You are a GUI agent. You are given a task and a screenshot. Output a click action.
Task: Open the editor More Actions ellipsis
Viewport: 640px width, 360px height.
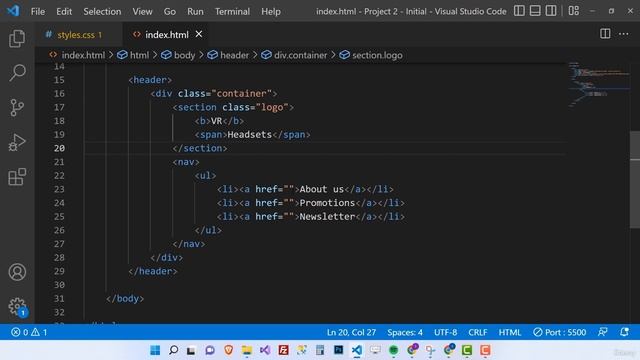pyautogui.click(x=623, y=34)
